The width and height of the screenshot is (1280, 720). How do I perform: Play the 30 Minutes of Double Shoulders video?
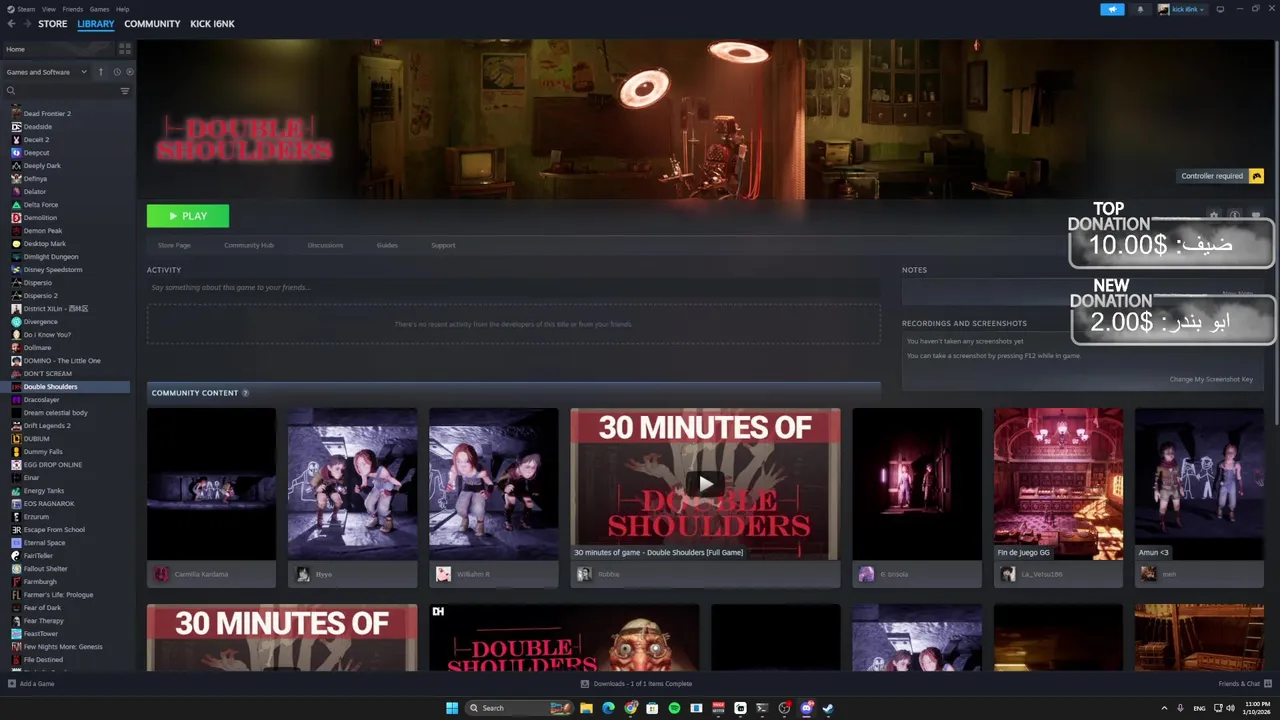(705, 484)
